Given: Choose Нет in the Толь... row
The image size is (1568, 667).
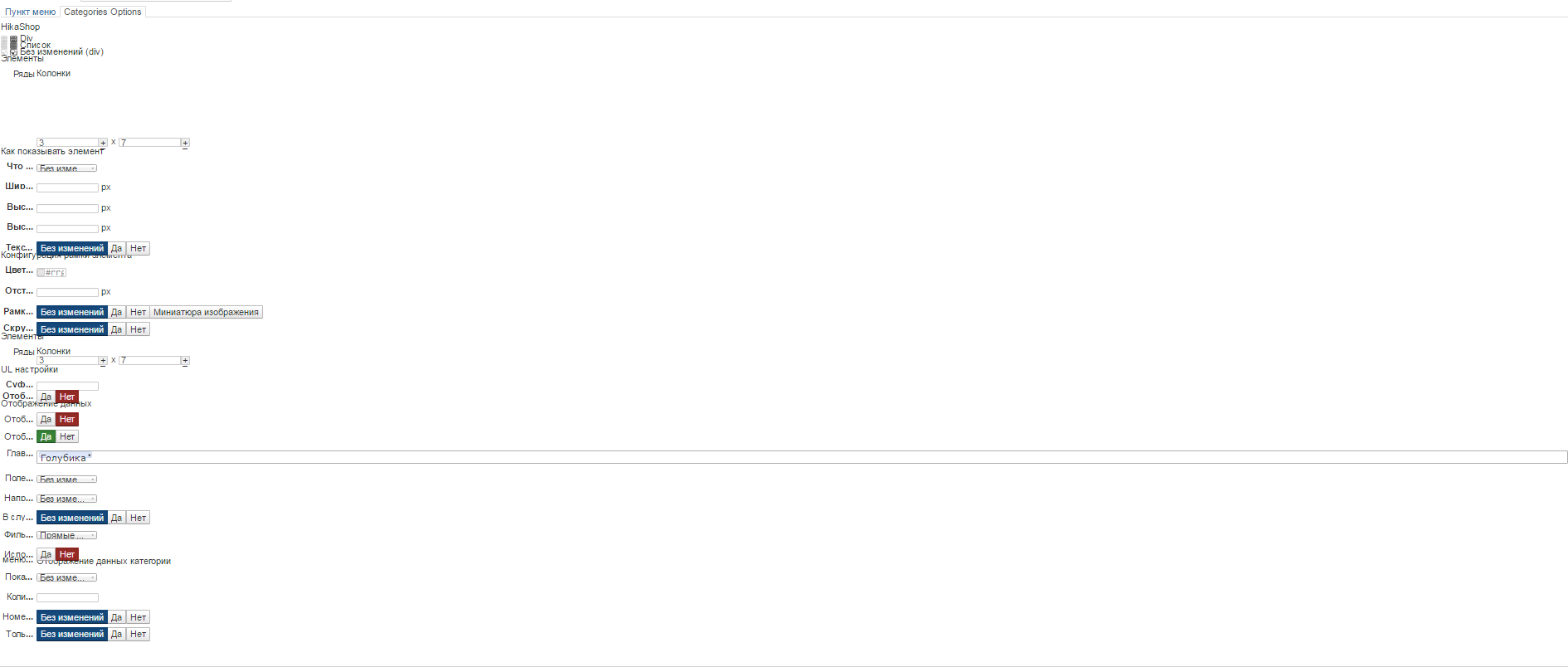Looking at the screenshot, I should (x=138, y=634).
